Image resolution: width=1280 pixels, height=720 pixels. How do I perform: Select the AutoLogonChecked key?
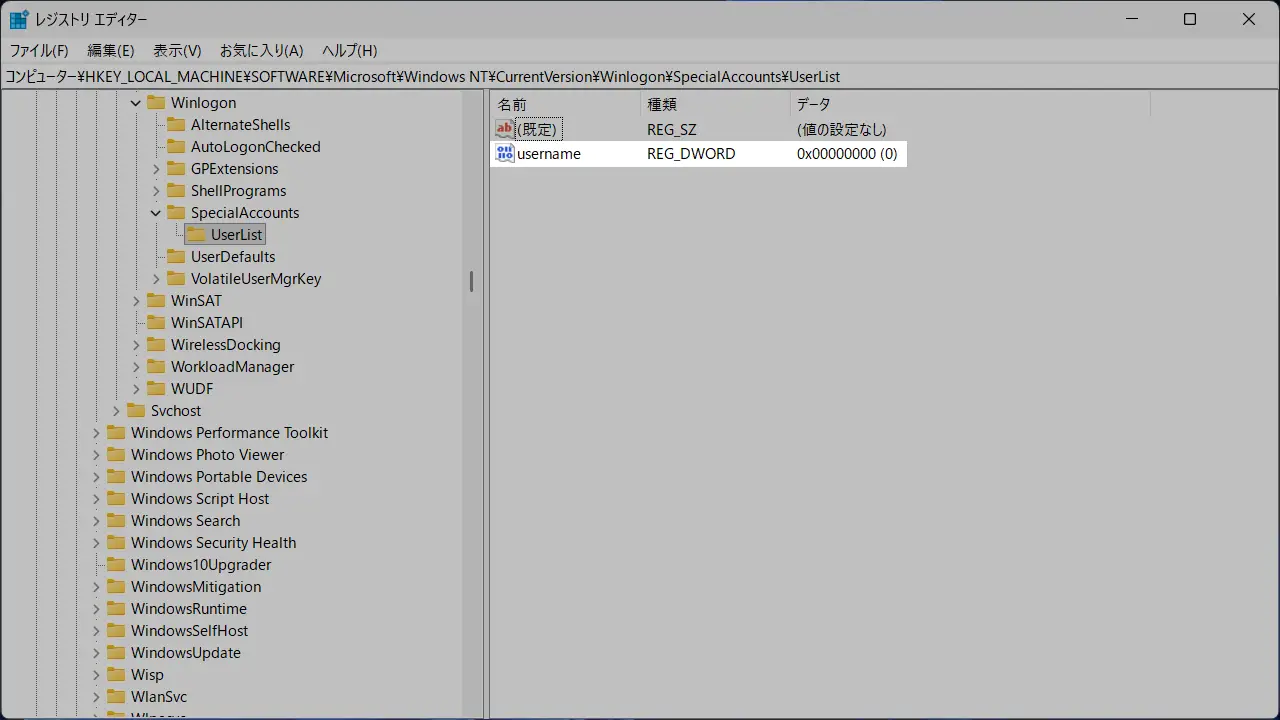(x=255, y=147)
